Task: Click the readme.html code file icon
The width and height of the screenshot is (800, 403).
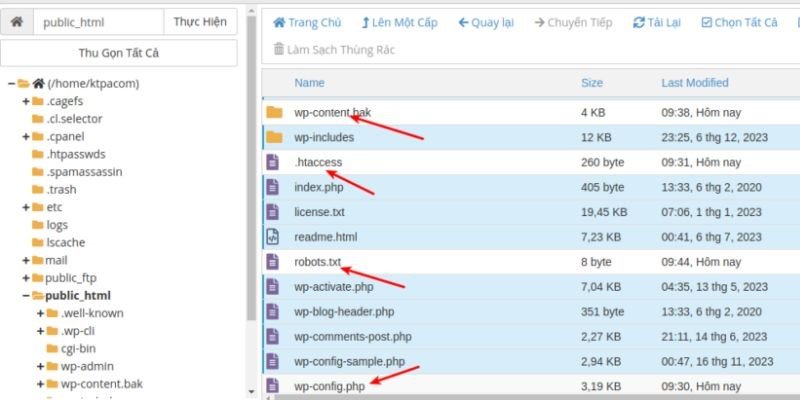Action: tap(273, 237)
